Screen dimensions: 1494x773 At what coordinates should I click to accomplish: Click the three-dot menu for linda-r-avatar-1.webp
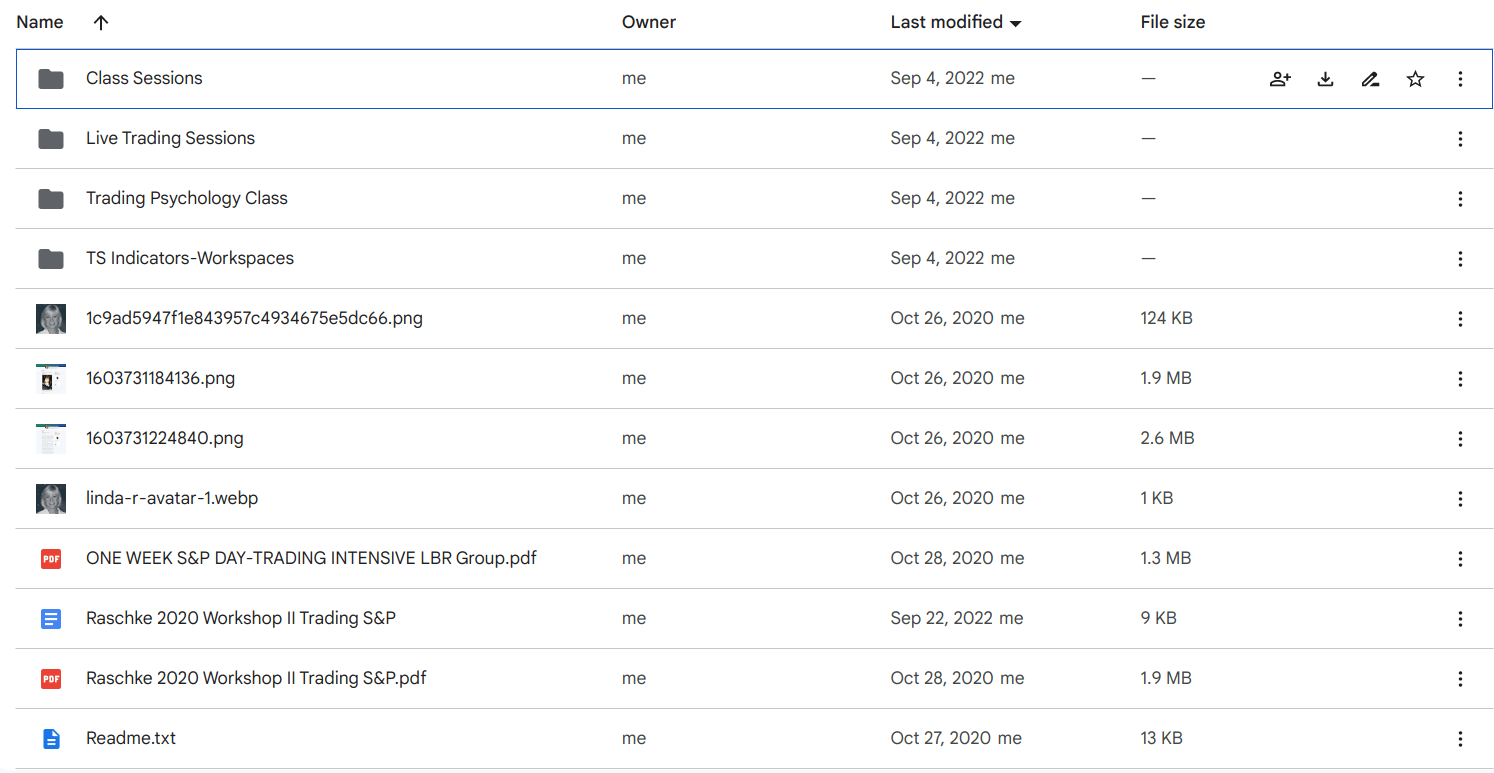coord(1460,499)
